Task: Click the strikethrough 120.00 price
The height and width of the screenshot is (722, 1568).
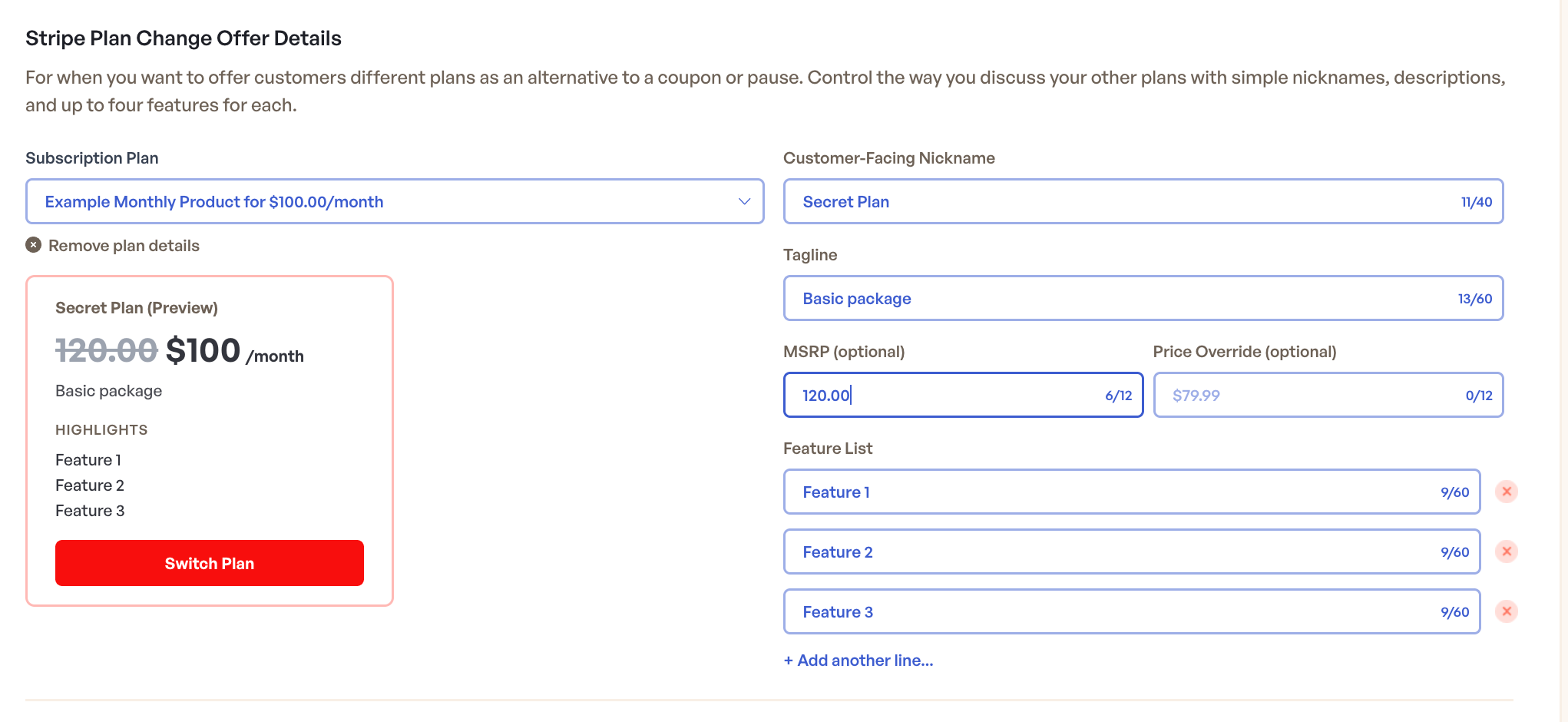Action: pos(106,351)
